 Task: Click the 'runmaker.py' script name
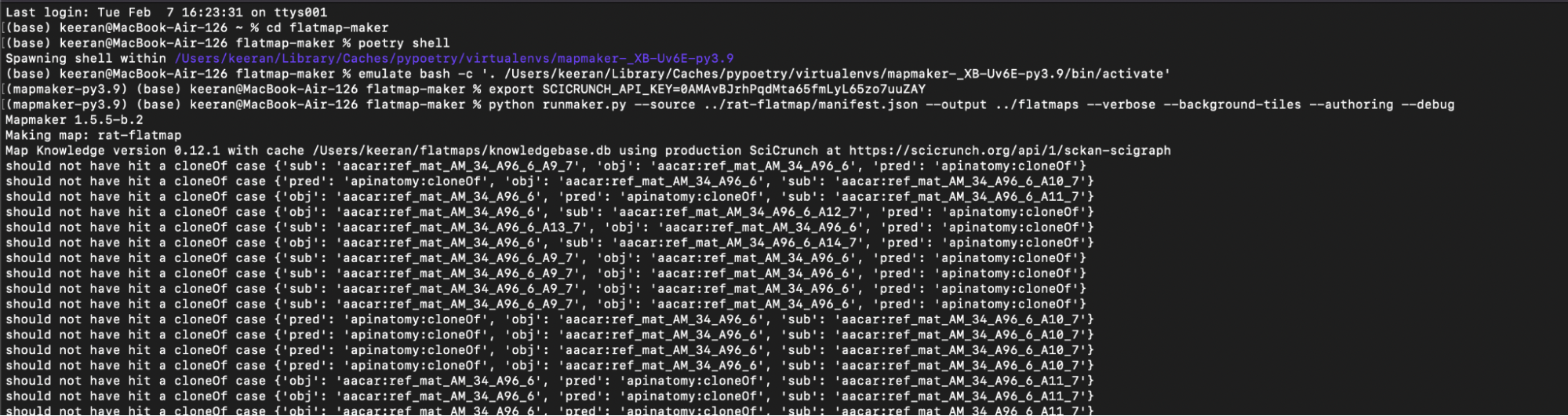pyautogui.click(x=584, y=104)
